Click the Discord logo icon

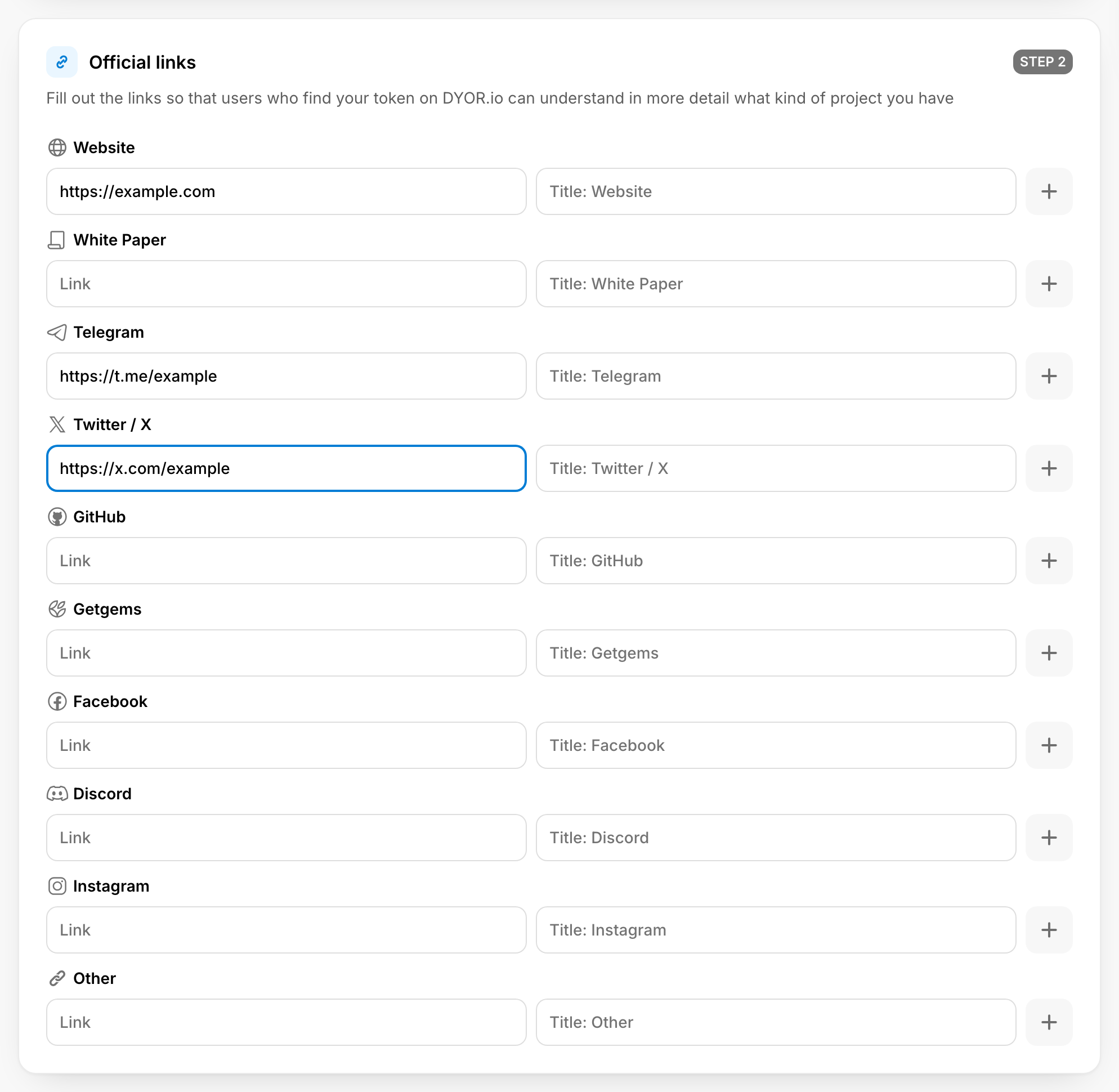(x=57, y=794)
